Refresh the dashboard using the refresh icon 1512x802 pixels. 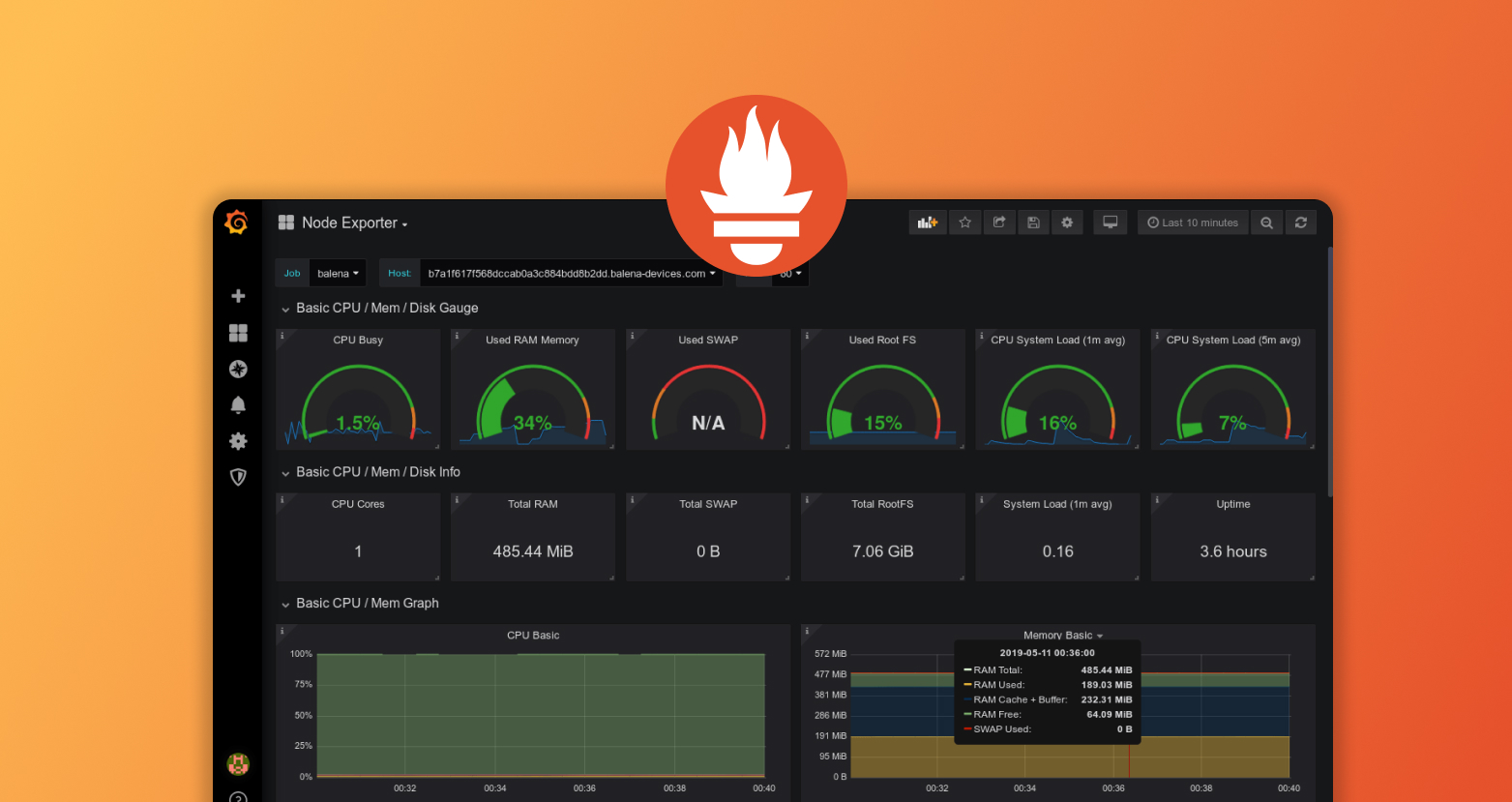coord(1301,223)
